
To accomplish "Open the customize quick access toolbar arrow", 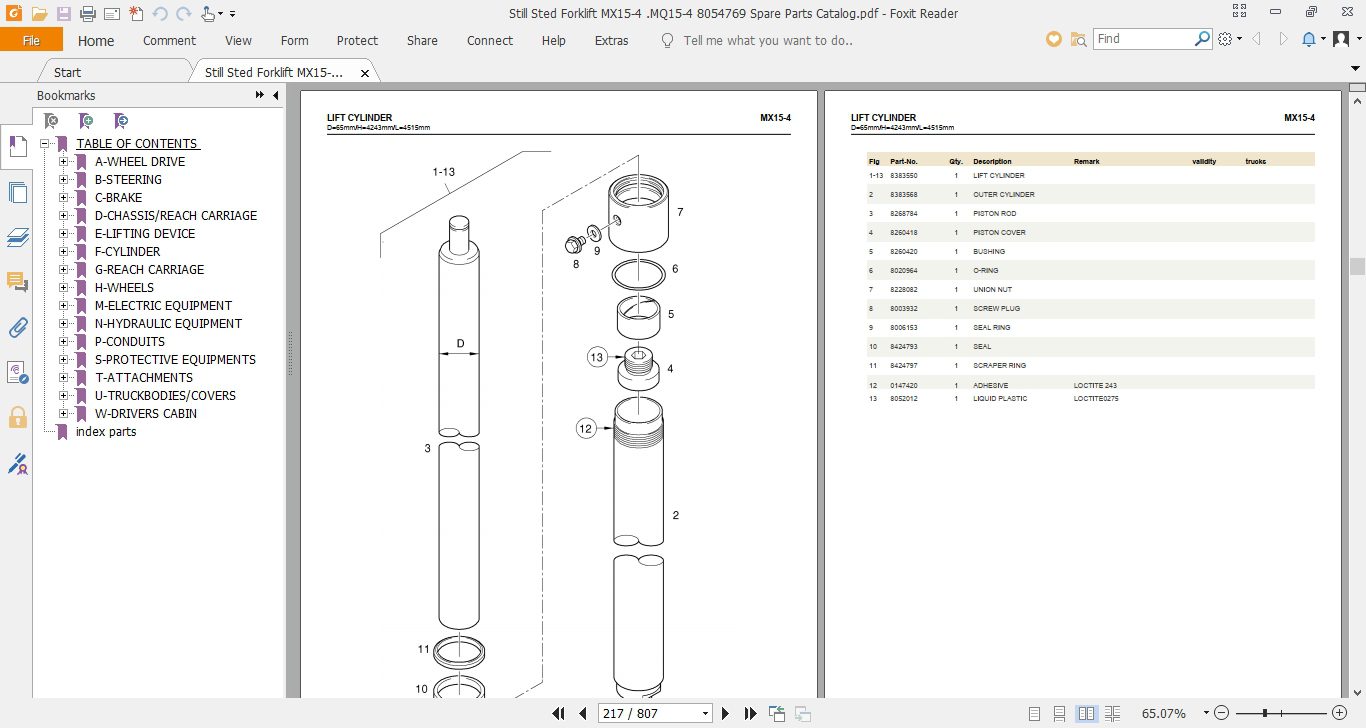I will tap(233, 14).
